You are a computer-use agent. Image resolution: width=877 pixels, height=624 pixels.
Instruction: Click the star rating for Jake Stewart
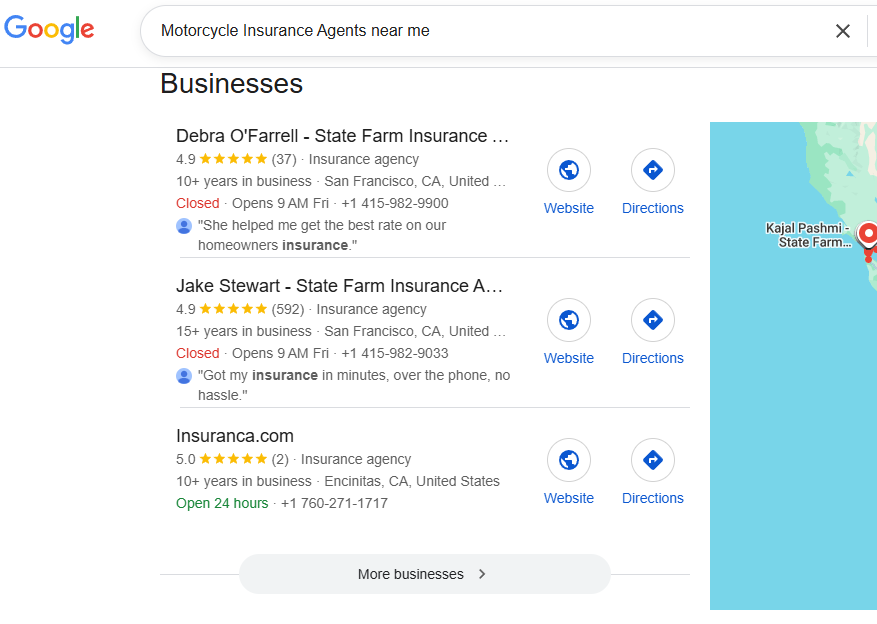coord(233,310)
